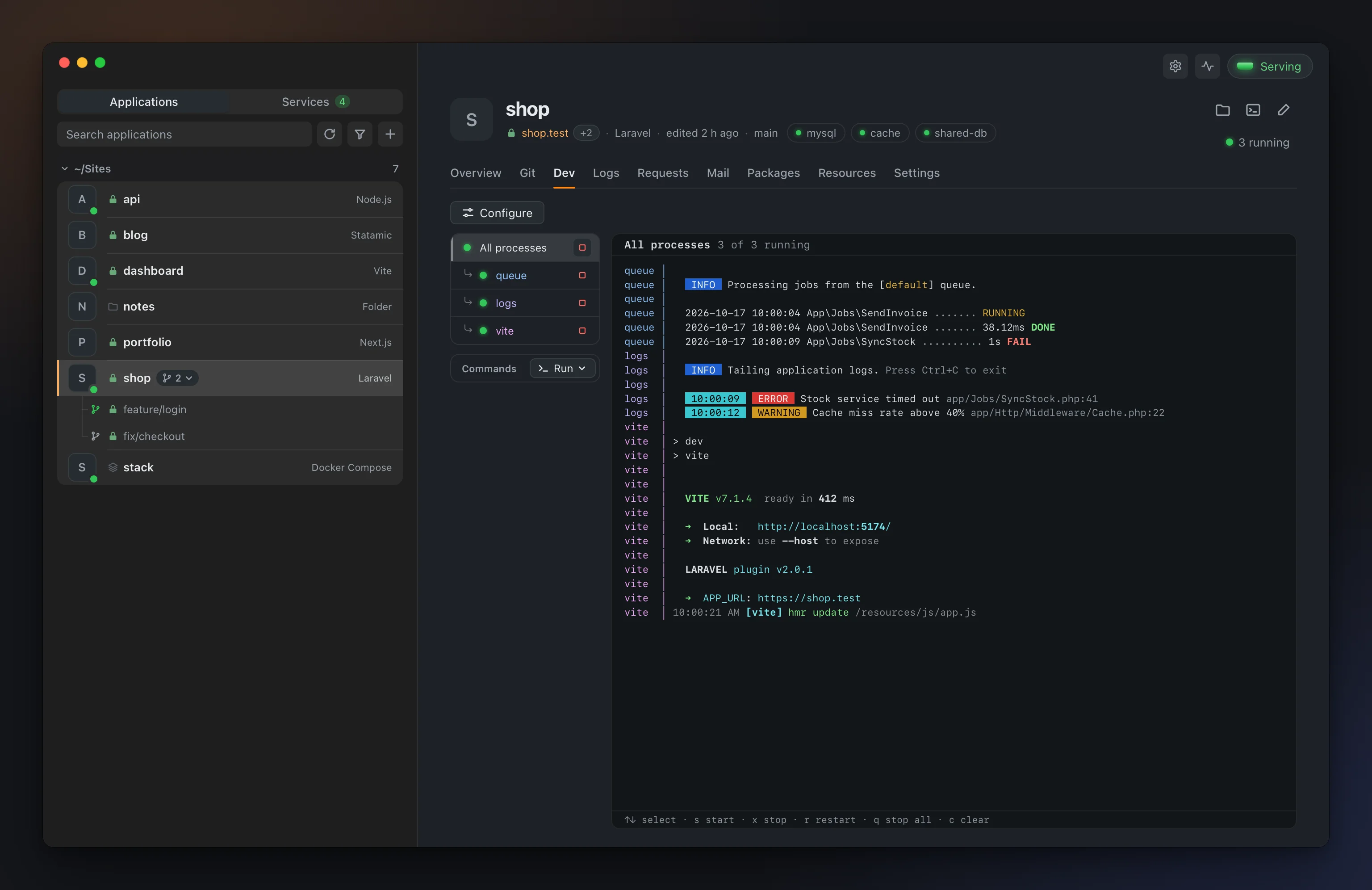Stop the queue process
Screen dimensions: 1372x890
coord(582,275)
